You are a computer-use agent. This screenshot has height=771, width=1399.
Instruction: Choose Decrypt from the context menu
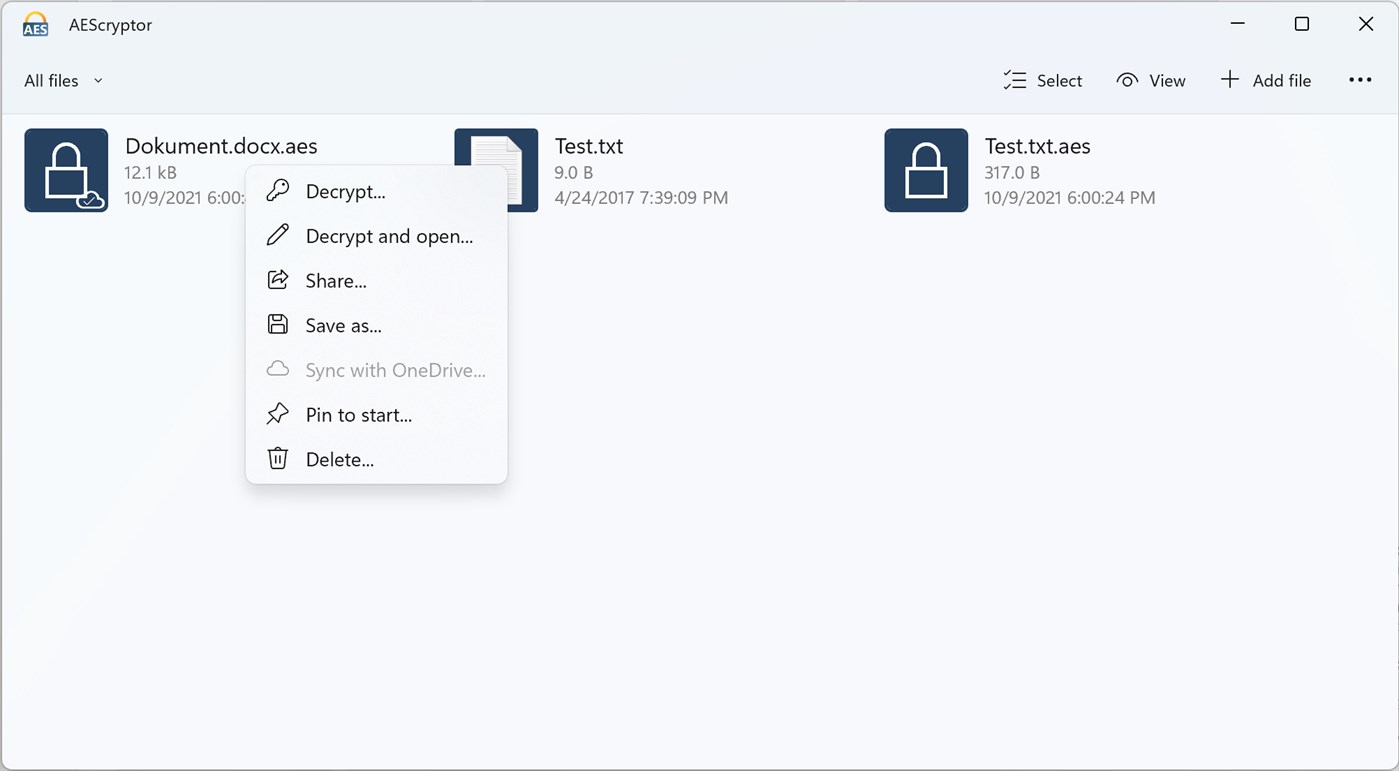[x=345, y=191]
